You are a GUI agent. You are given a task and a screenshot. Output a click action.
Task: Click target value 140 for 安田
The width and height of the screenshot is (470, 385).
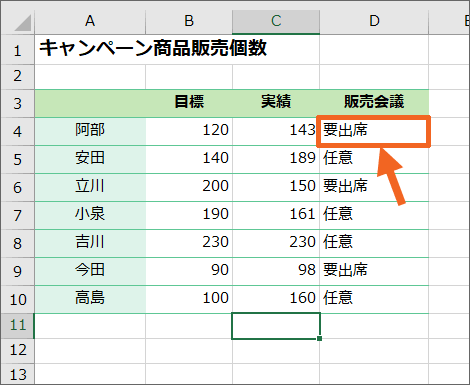pos(189,159)
